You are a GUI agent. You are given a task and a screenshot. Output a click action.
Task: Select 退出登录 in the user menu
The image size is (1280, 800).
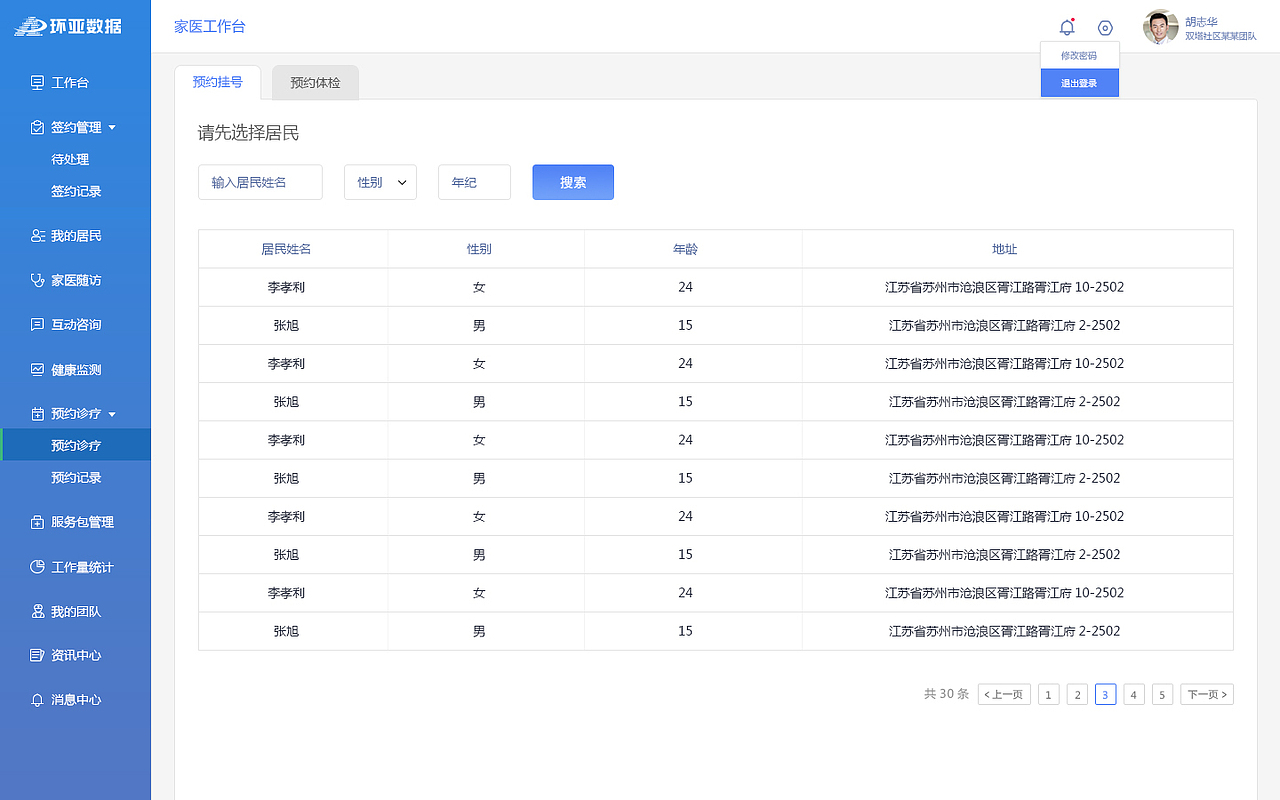[1079, 83]
